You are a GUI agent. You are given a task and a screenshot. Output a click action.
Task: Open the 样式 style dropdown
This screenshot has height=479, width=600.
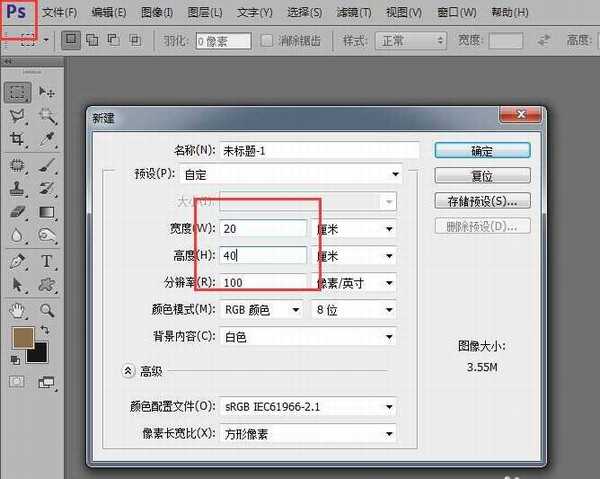pos(411,40)
